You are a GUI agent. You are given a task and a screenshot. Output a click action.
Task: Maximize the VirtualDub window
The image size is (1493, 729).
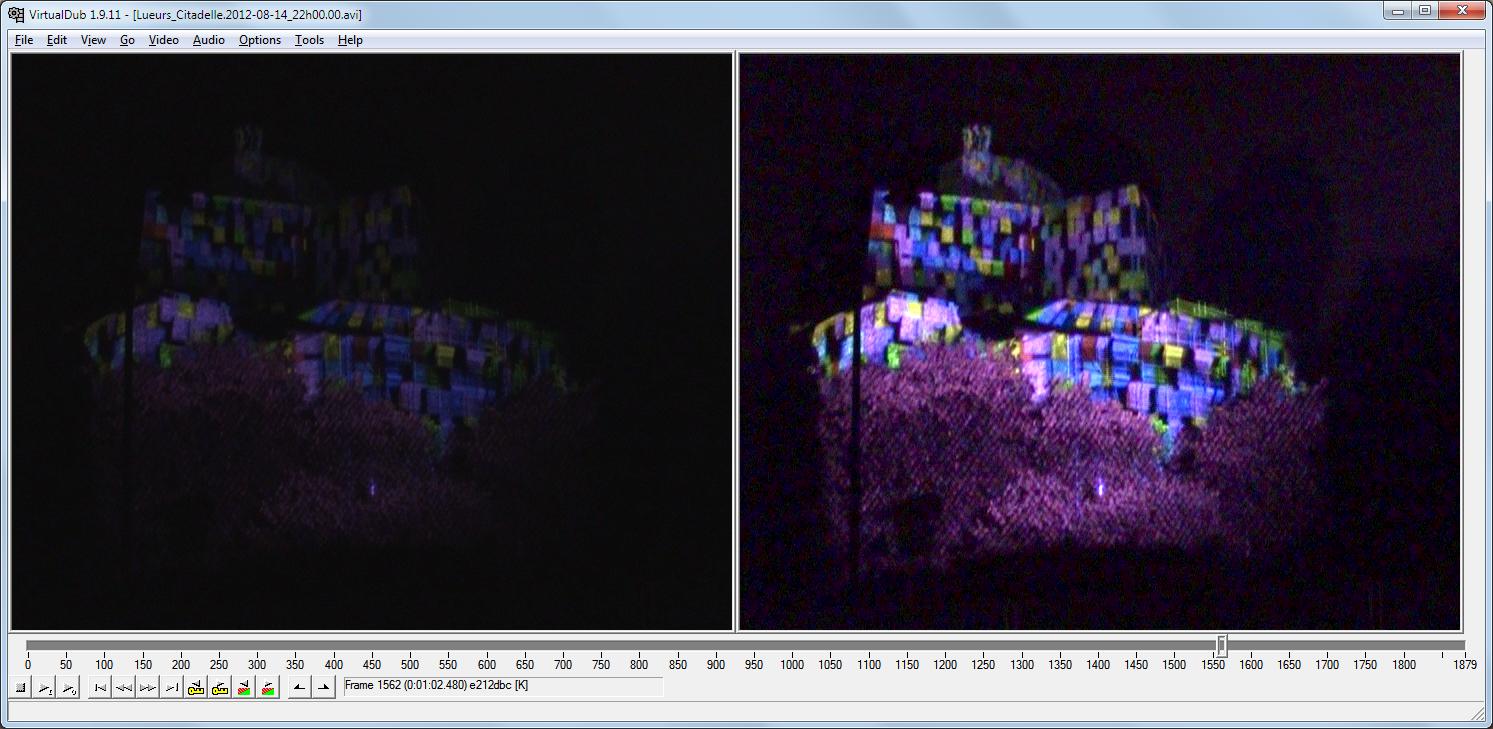[1424, 10]
